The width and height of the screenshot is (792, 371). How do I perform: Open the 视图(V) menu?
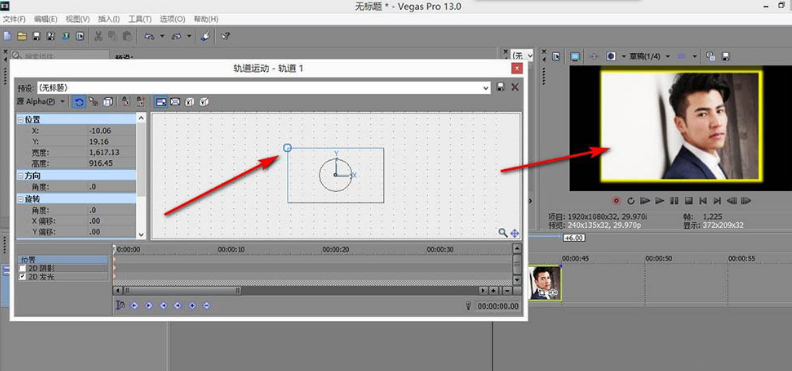pos(78,19)
